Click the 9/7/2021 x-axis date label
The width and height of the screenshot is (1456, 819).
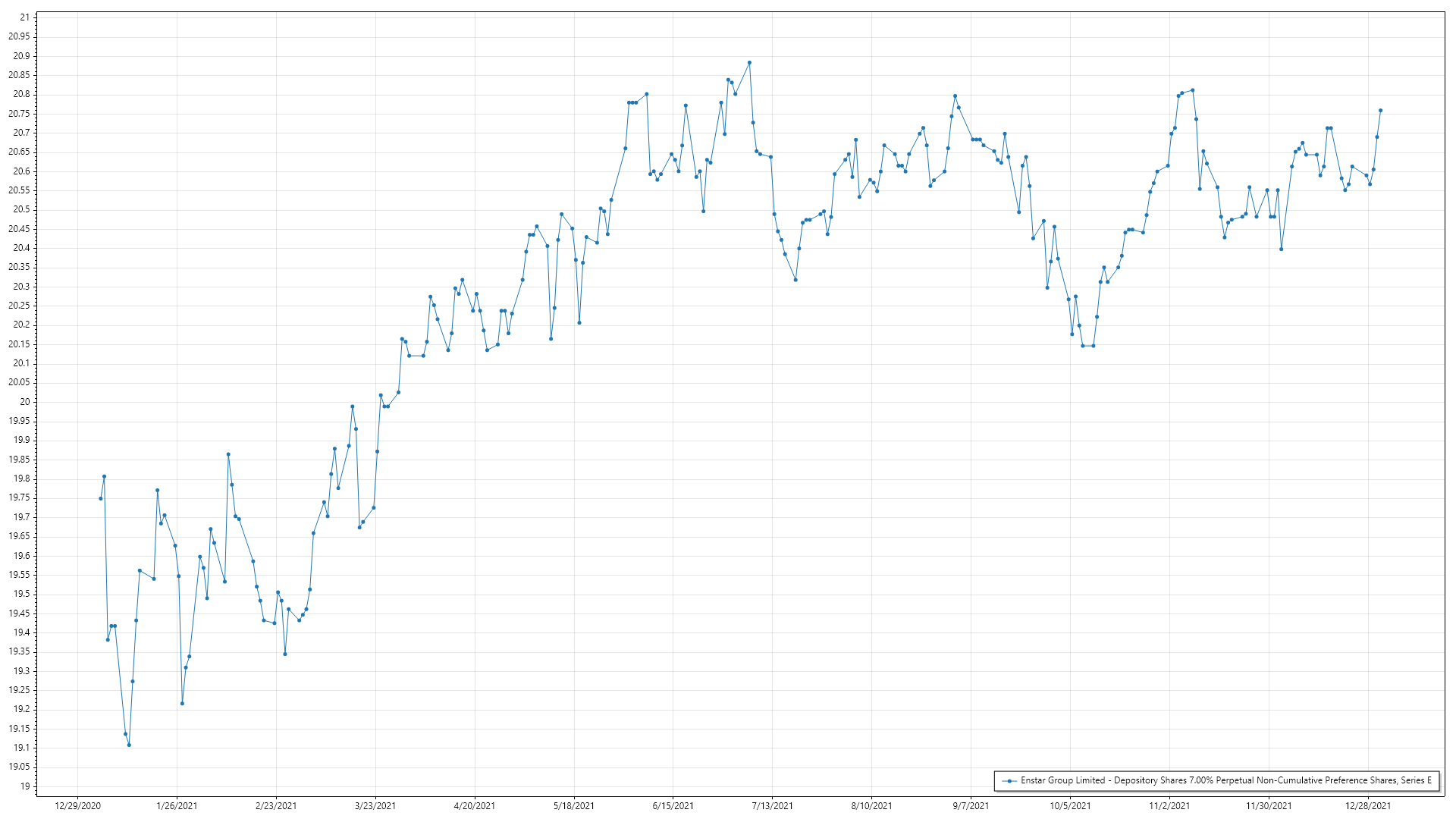pos(971,805)
